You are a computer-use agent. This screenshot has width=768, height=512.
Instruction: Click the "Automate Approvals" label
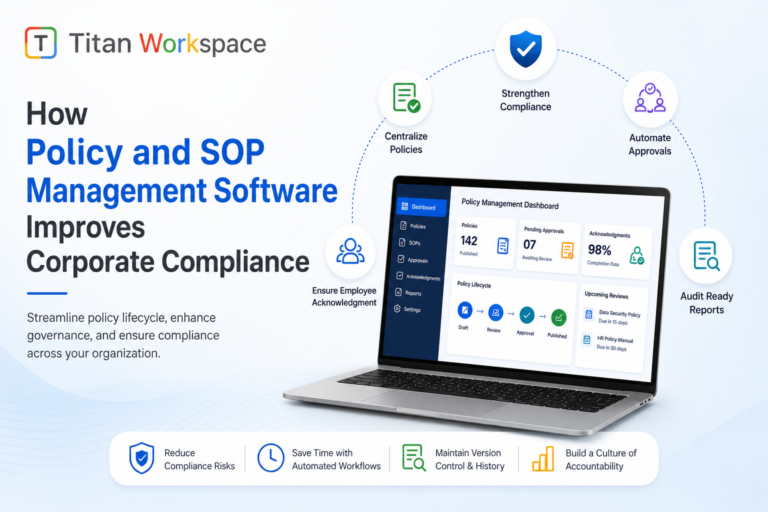[650, 145]
